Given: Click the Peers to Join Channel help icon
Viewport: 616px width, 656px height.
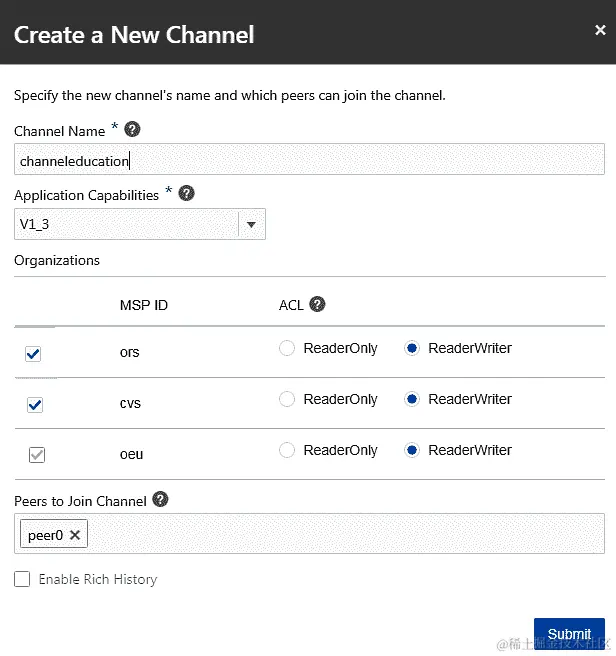Looking at the screenshot, I should tap(160, 500).
